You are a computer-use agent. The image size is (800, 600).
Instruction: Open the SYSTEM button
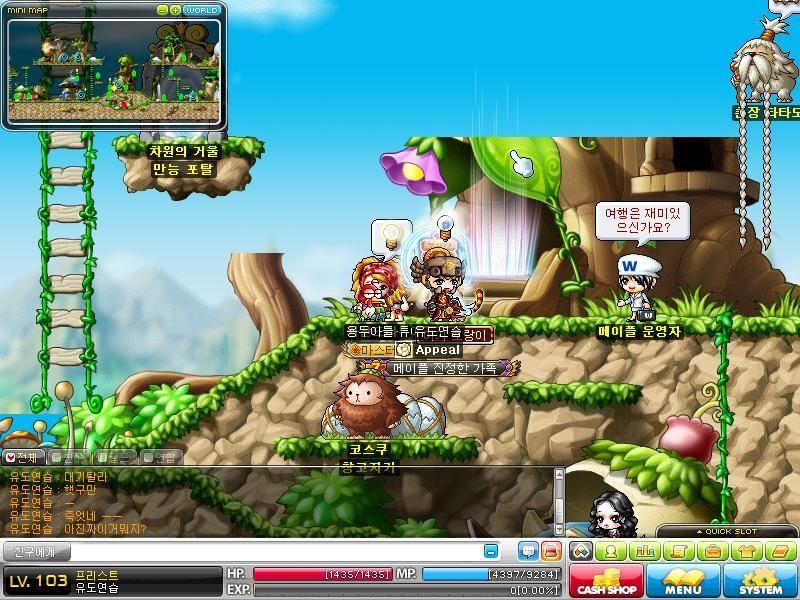point(760,581)
